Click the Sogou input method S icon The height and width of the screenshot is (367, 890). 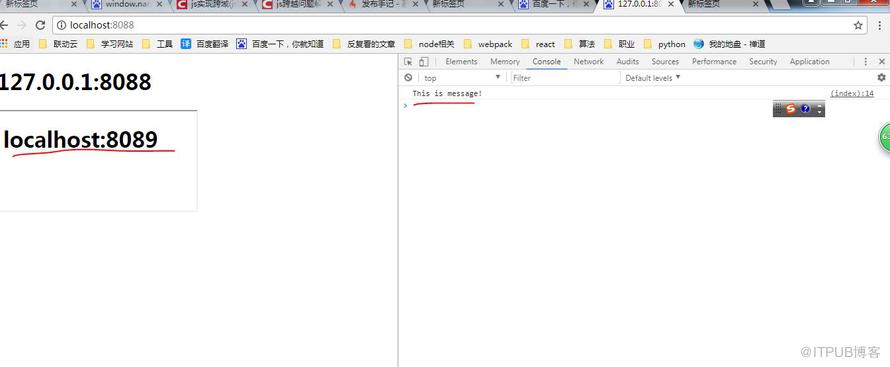point(791,109)
